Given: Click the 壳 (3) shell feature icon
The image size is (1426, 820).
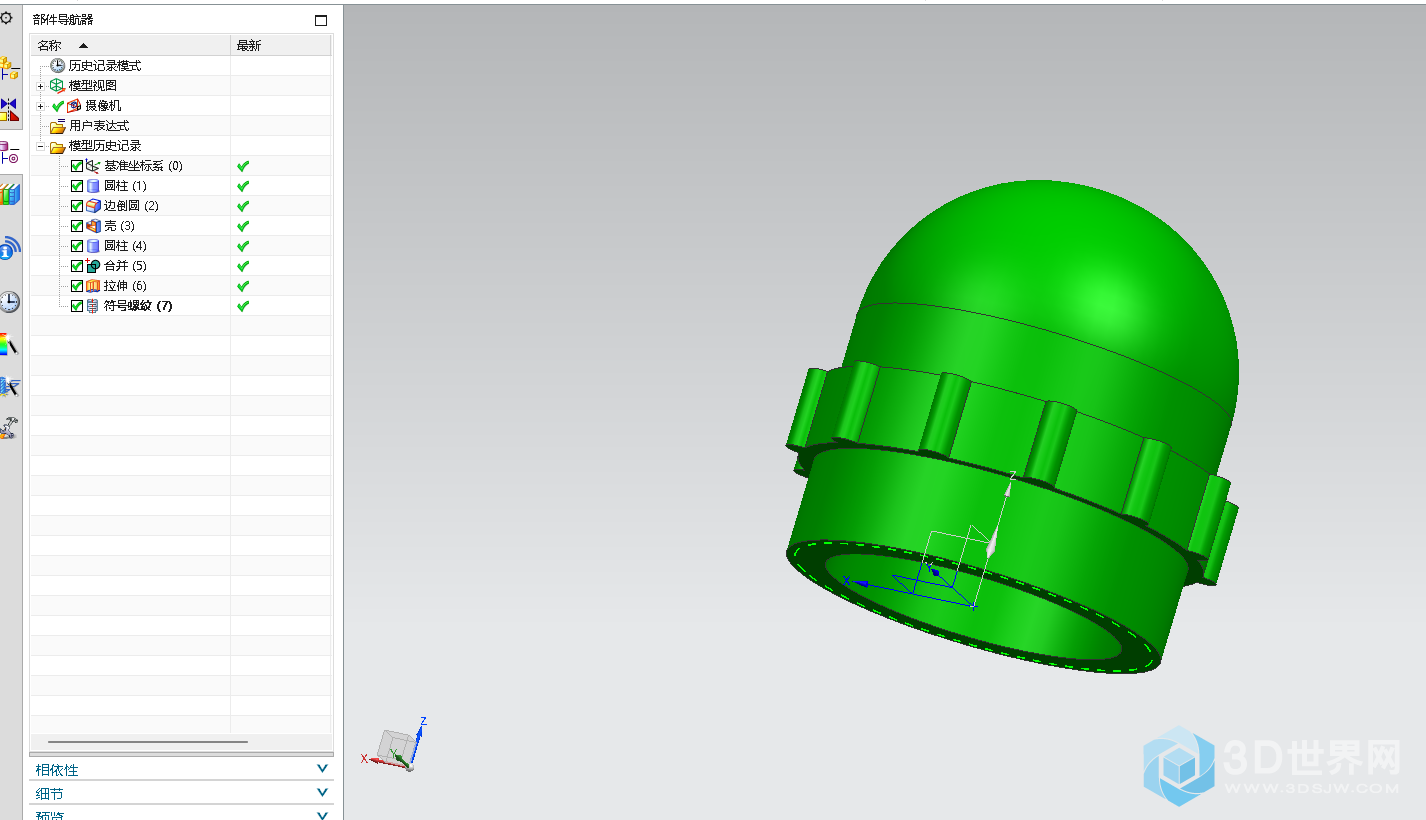Looking at the screenshot, I should (93, 226).
